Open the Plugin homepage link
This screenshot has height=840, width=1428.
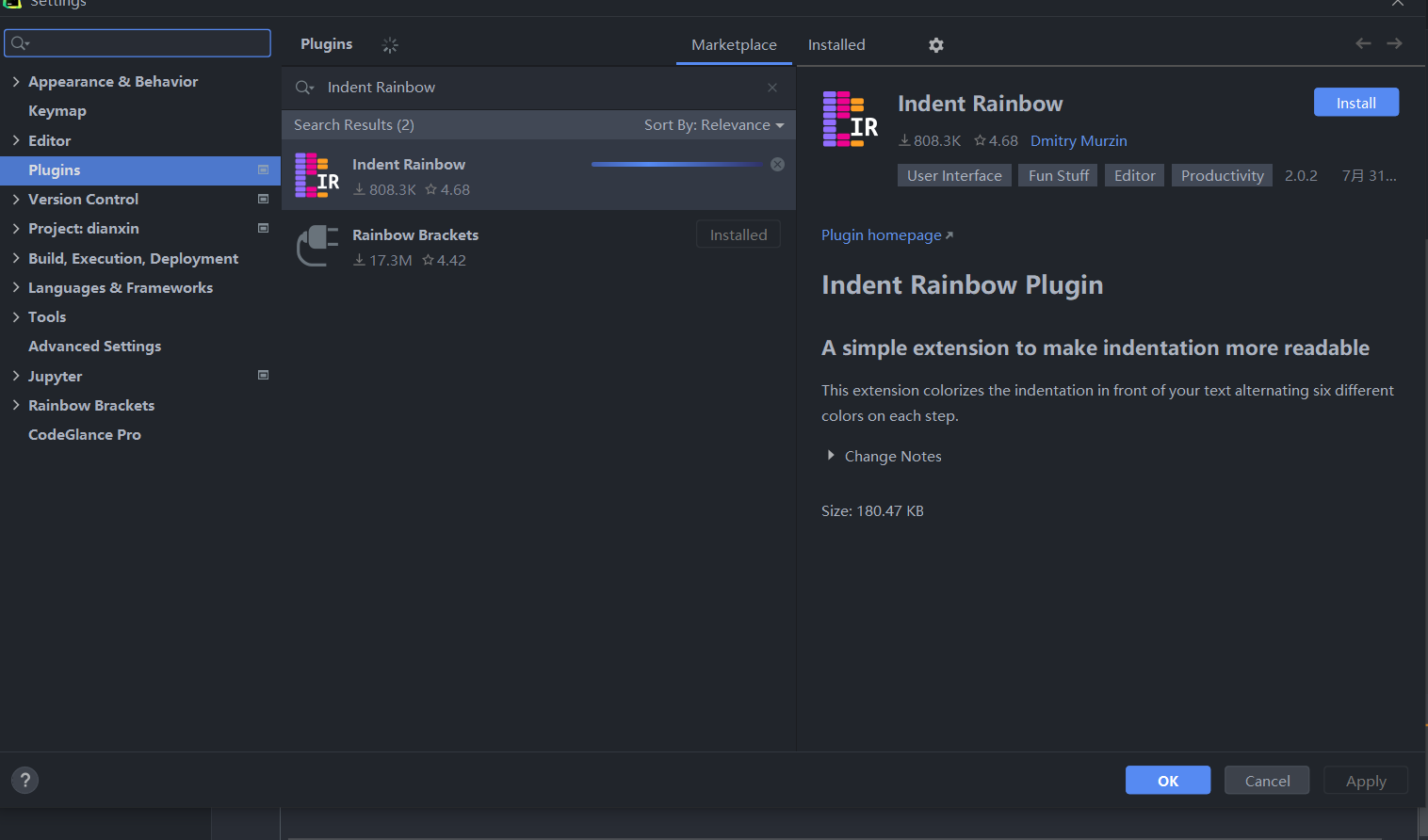coord(886,235)
